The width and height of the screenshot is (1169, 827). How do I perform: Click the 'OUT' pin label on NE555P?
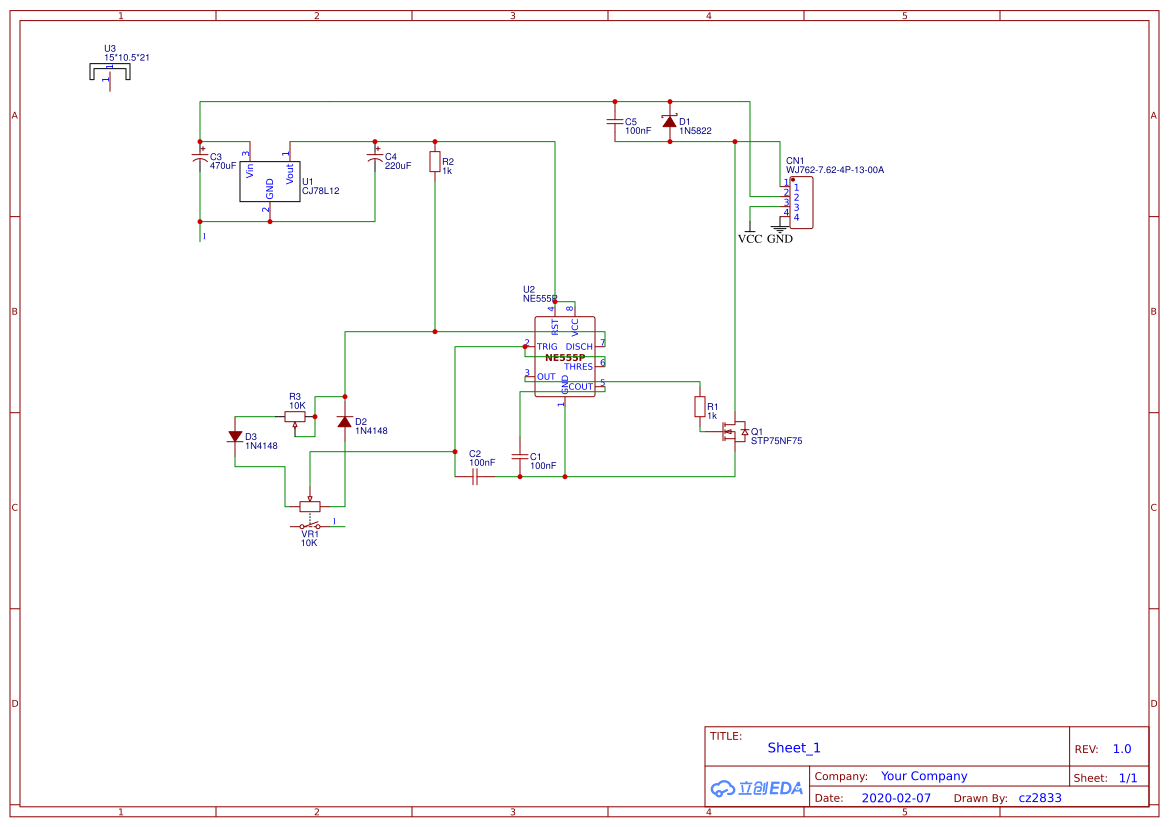[x=546, y=377]
